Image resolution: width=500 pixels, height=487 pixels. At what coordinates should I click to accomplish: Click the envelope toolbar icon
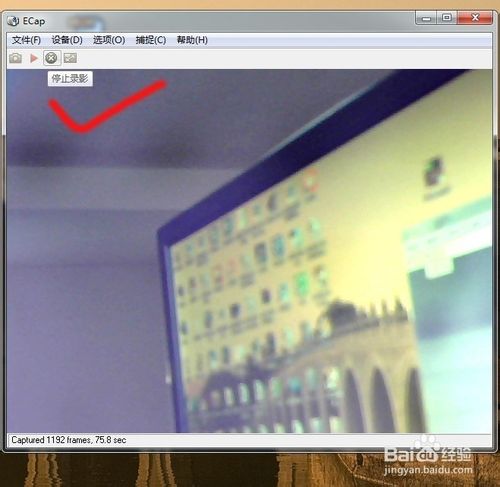point(70,58)
